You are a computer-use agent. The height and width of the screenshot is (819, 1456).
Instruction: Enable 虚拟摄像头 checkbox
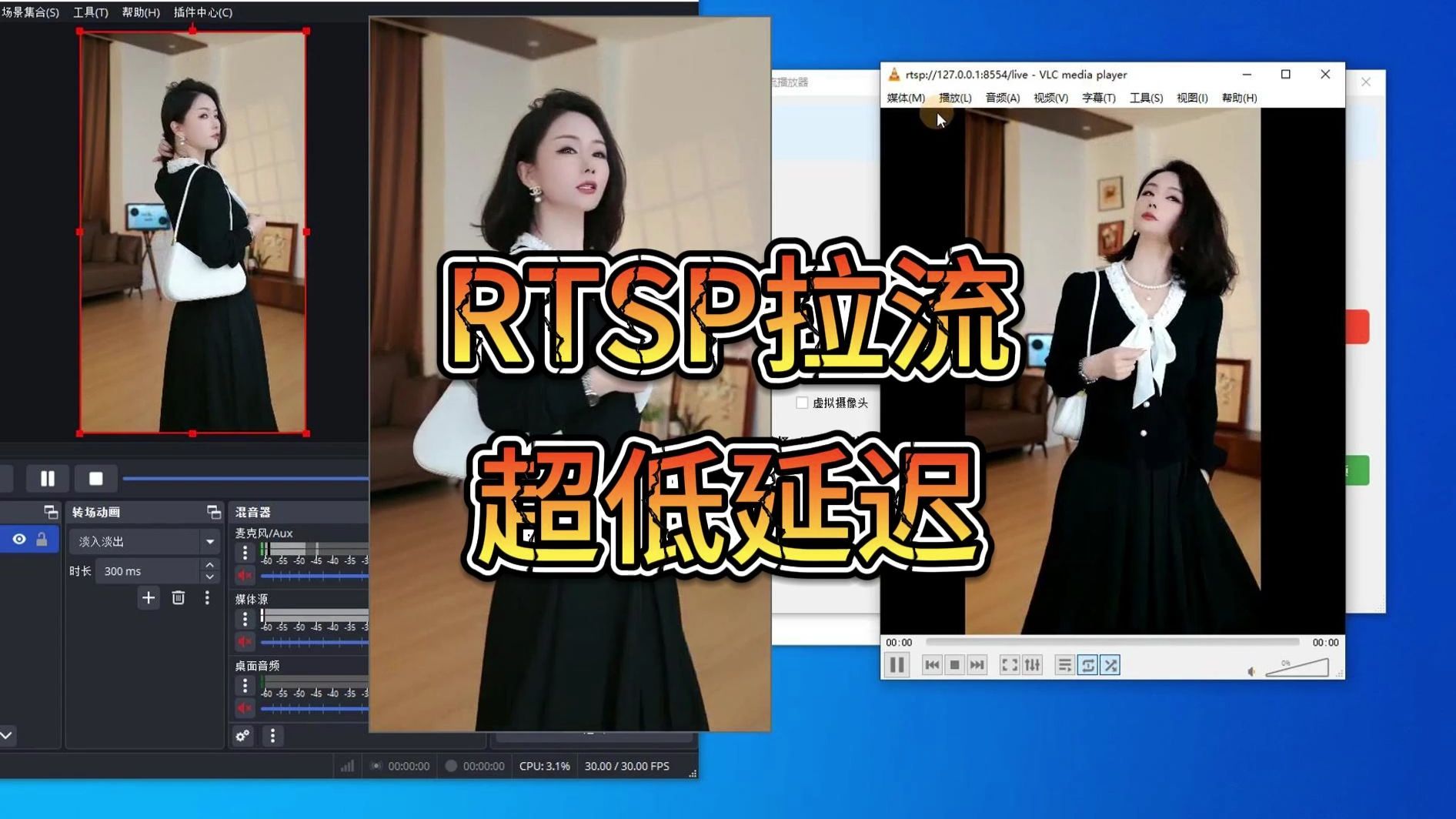point(802,403)
